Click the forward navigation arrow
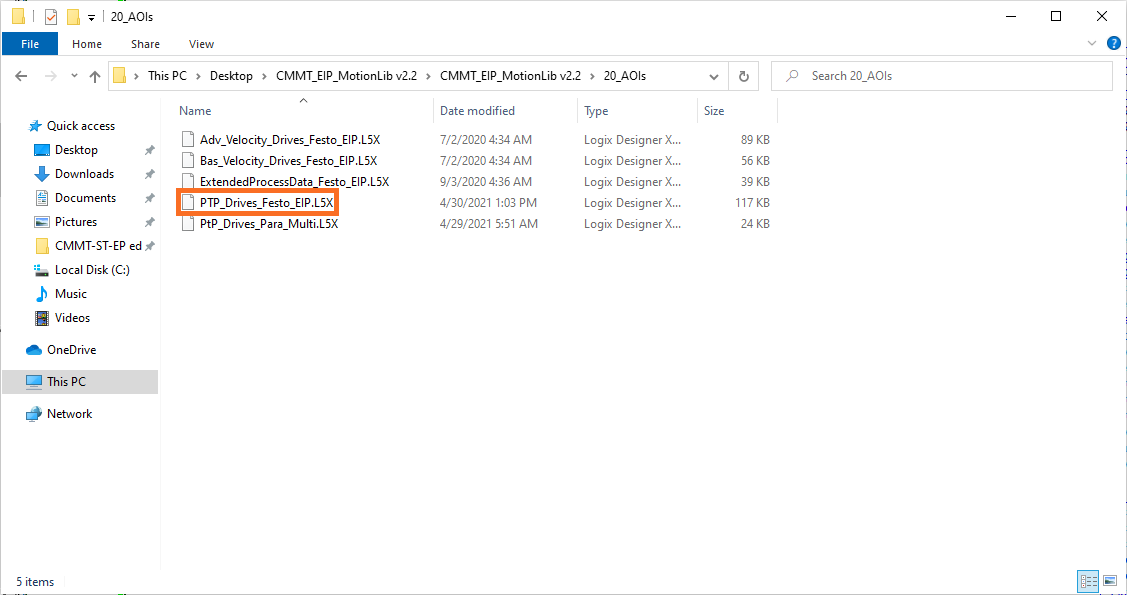 click(x=50, y=75)
